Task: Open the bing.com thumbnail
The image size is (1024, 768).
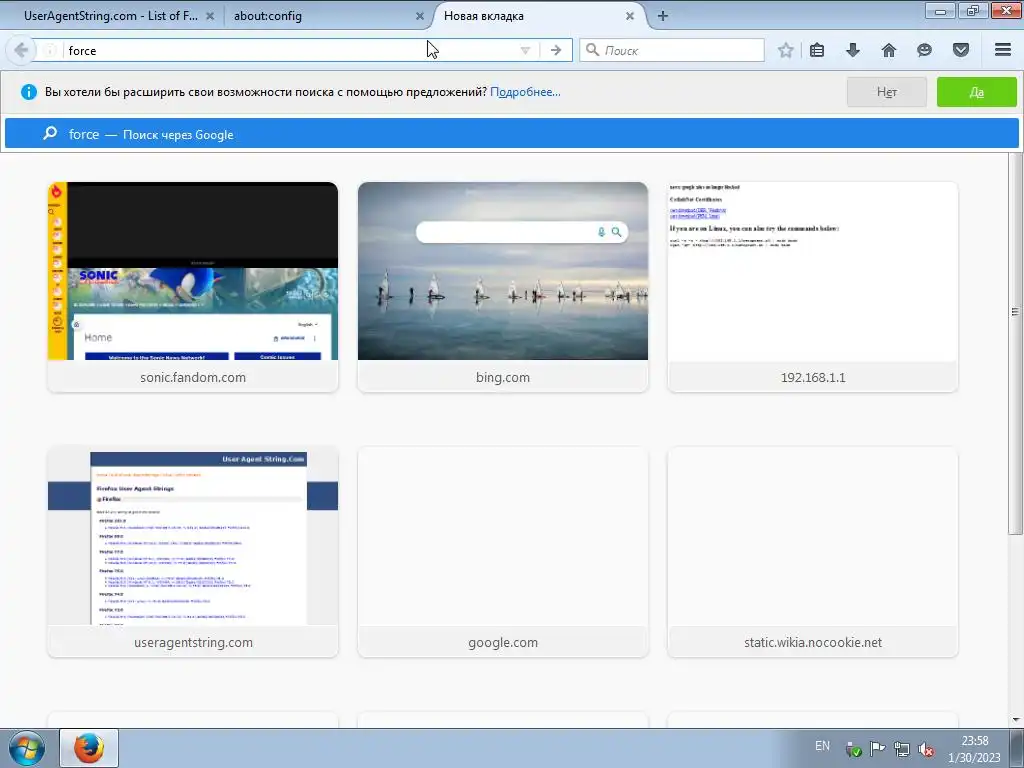Action: pyautogui.click(x=503, y=287)
